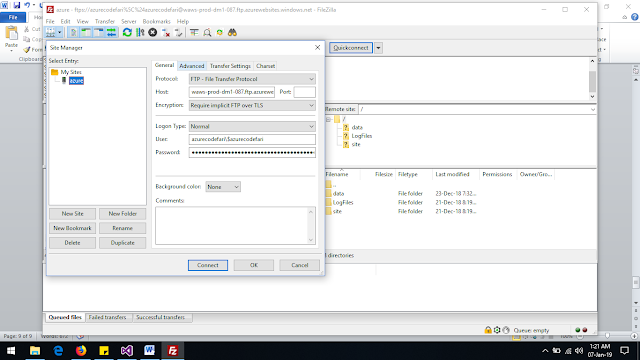Click Cancel in Site Manager

300,265
